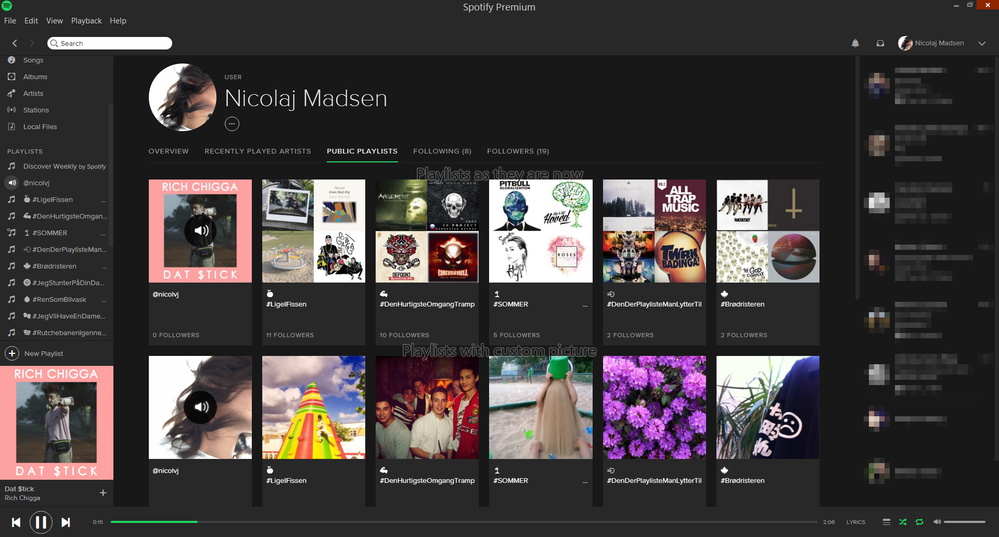Open the #DenDerPlaylisteManLytterTil mosaic cover
Screen dimensions: 999x537
pos(654,231)
